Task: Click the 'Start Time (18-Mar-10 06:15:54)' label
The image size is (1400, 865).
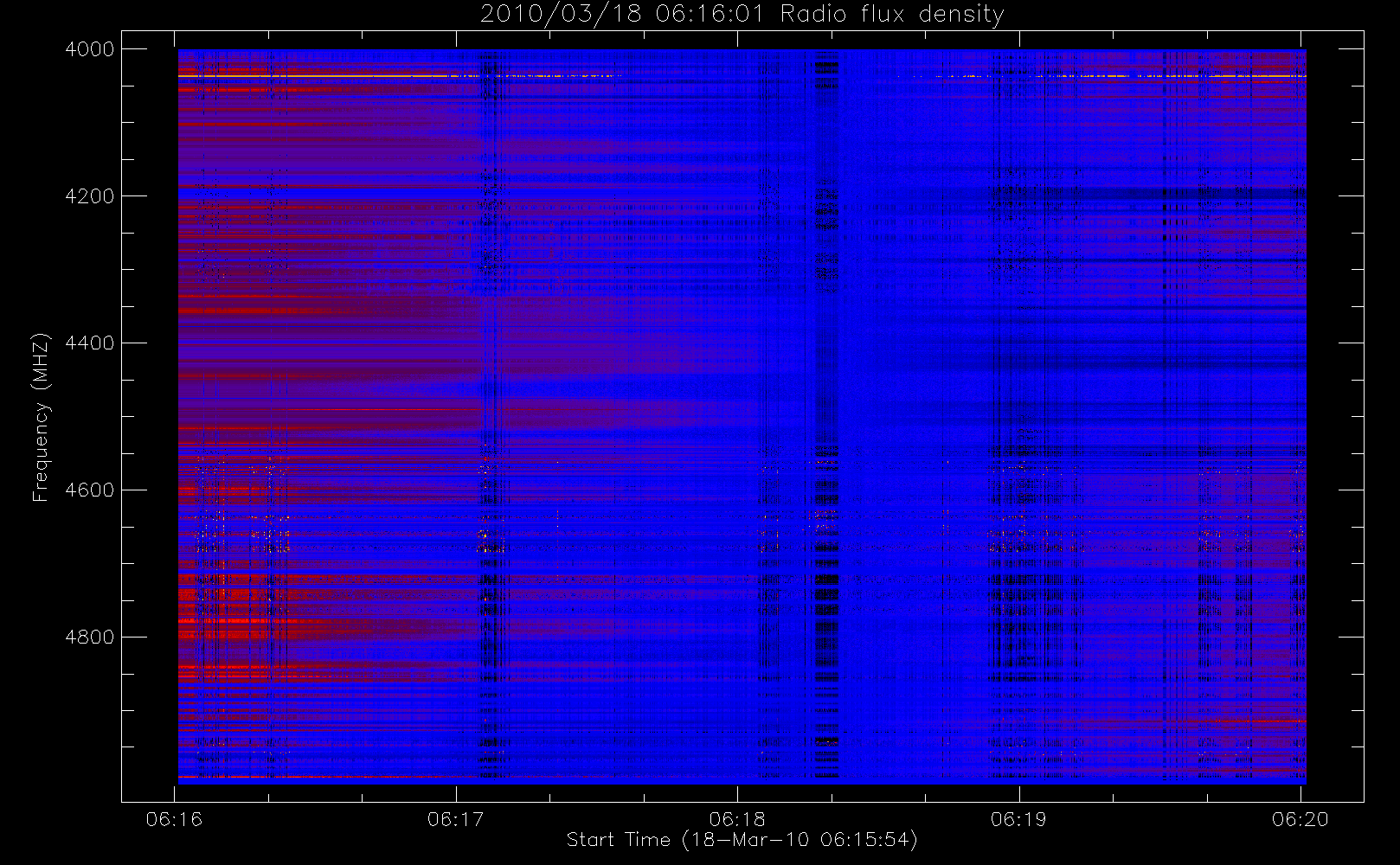Action: click(742, 840)
